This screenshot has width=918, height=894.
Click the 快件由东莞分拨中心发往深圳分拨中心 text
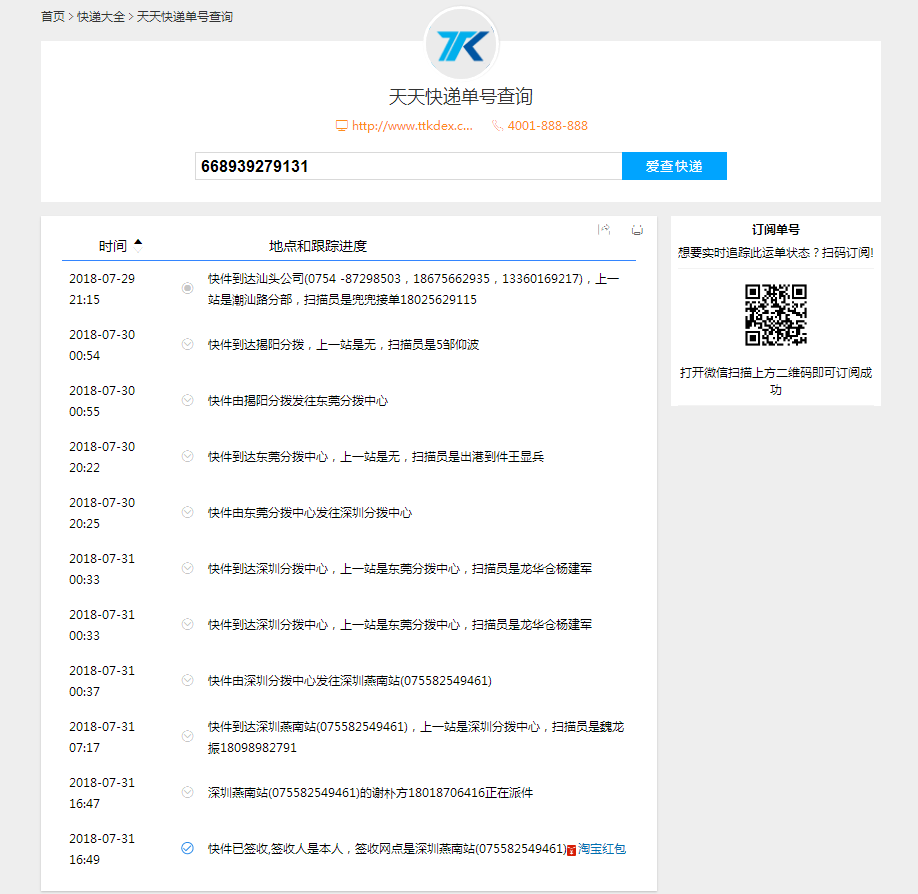click(310, 513)
